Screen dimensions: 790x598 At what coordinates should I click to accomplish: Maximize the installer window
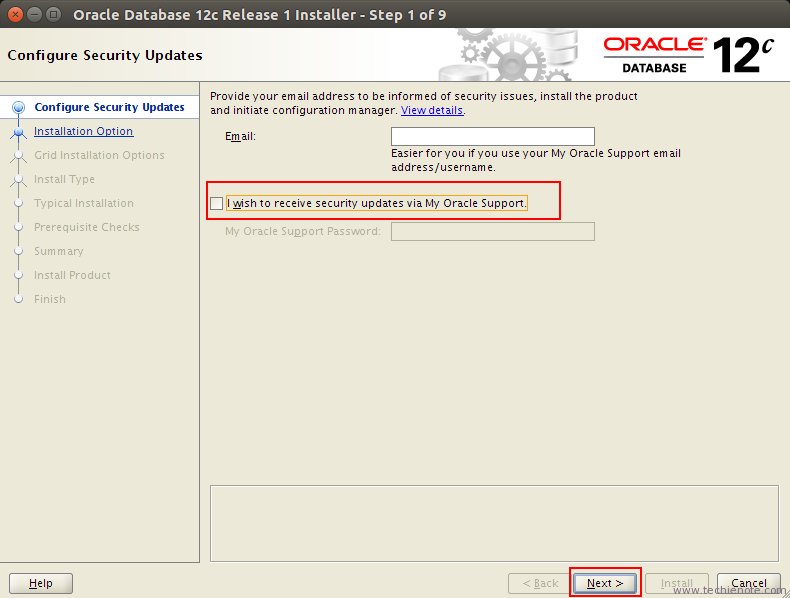click(x=53, y=14)
